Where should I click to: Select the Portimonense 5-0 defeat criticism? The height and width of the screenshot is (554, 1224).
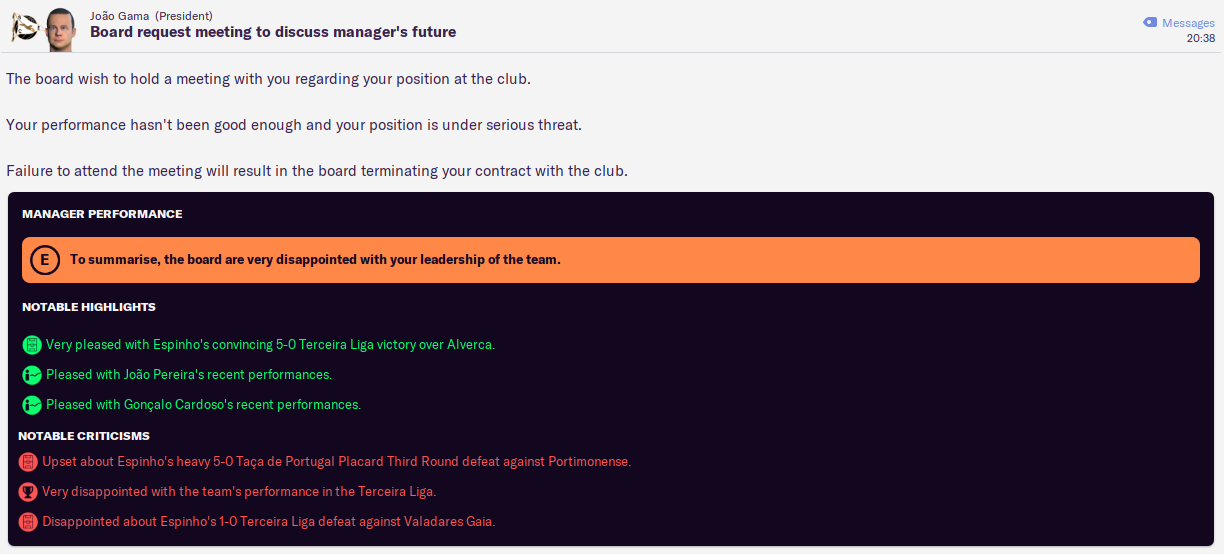(336, 462)
